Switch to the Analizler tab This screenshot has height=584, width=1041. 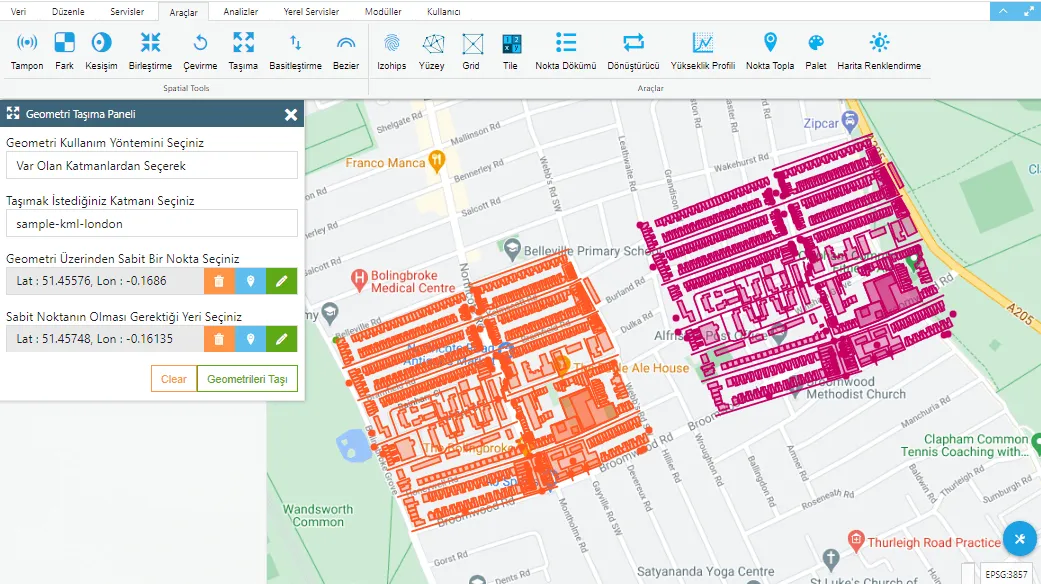240,11
